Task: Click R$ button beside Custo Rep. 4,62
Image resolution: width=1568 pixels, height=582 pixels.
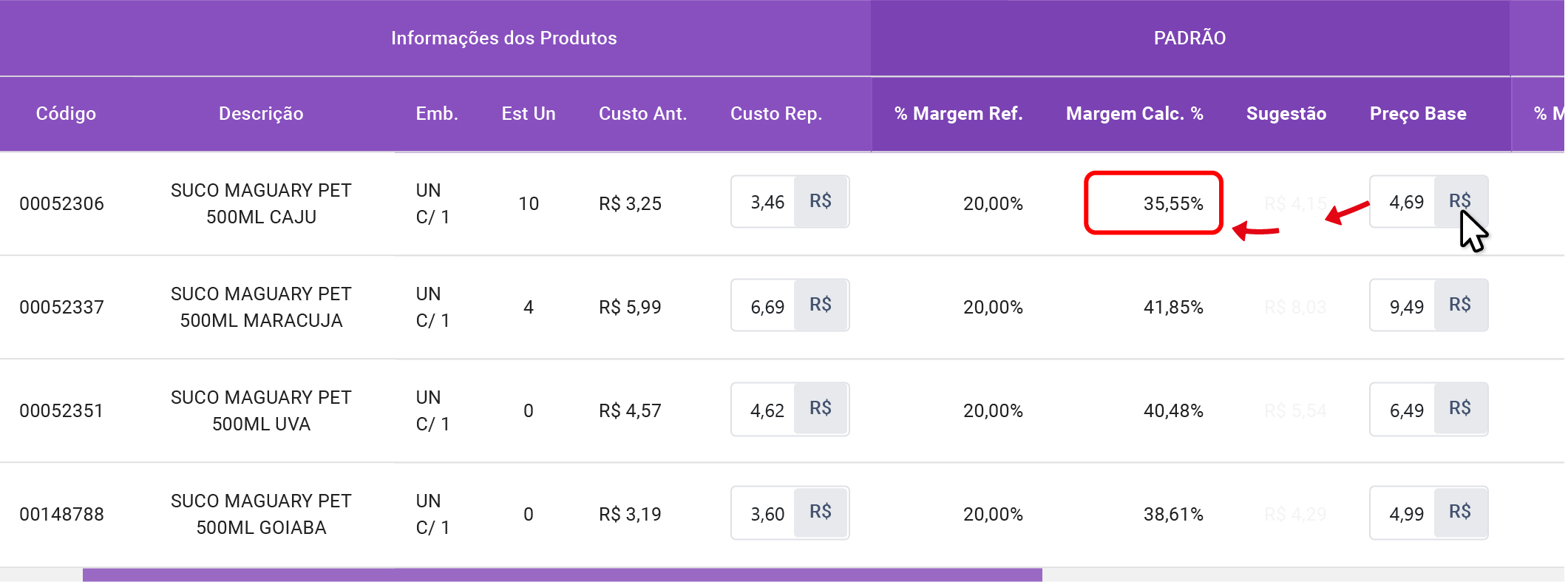Action: pyautogui.click(x=821, y=408)
